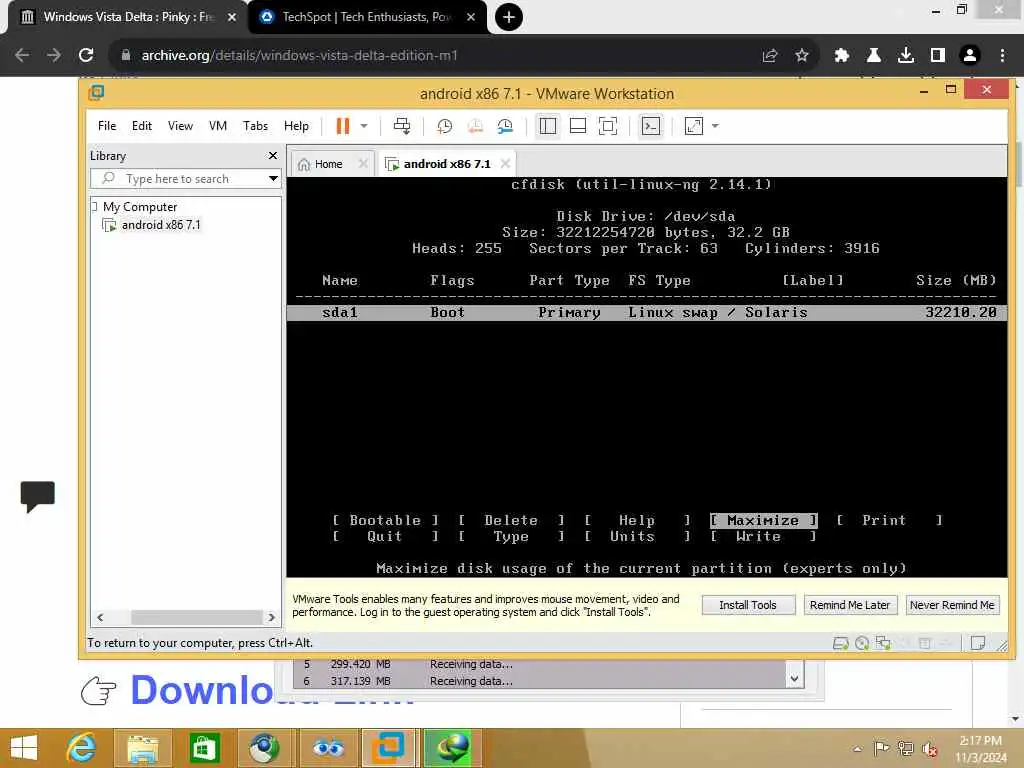Image resolution: width=1024 pixels, height=768 pixels.
Task: Enter full screen mode icon
Action: click(607, 126)
